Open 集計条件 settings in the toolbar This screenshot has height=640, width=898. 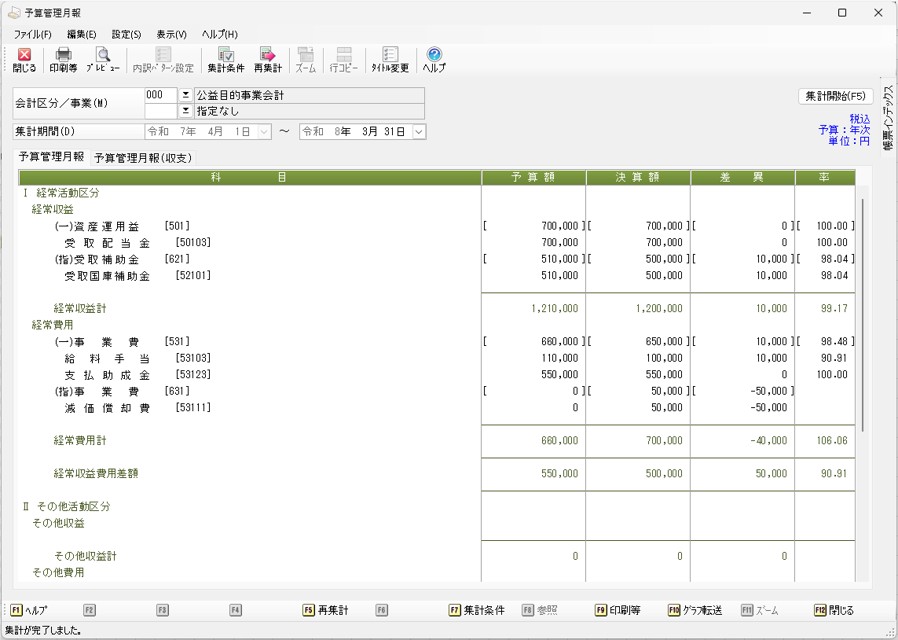(226, 60)
